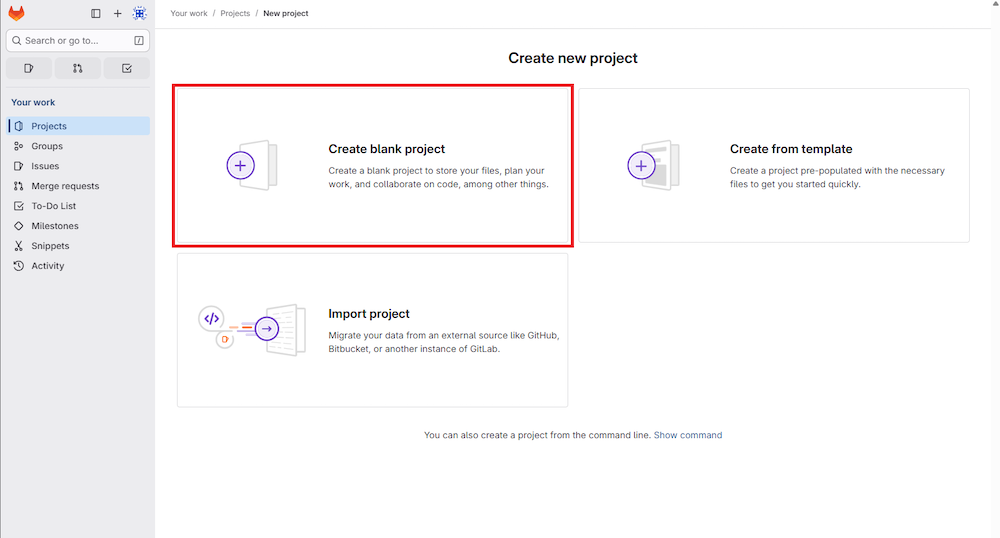Click the Show command link

pos(688,435)
